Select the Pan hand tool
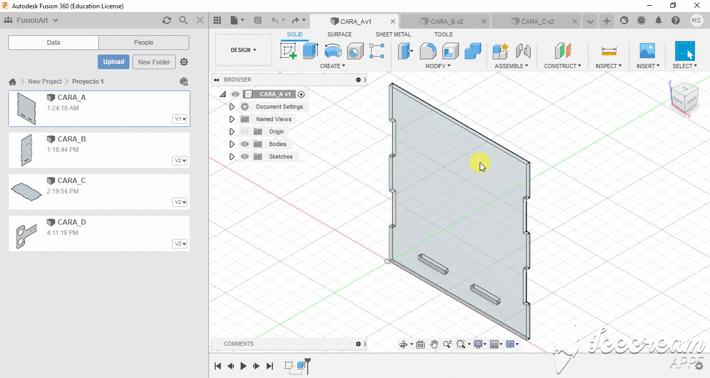 pyautogui.click(x=434, y=345)
